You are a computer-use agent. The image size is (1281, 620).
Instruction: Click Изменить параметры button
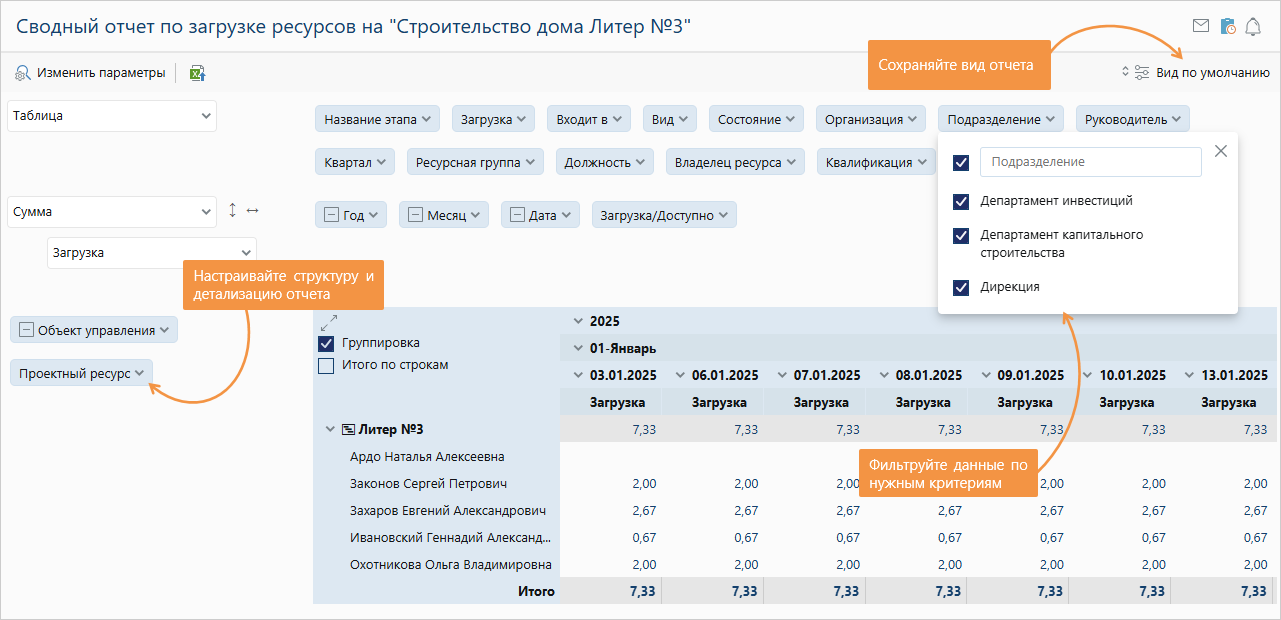tap(90, 73)
